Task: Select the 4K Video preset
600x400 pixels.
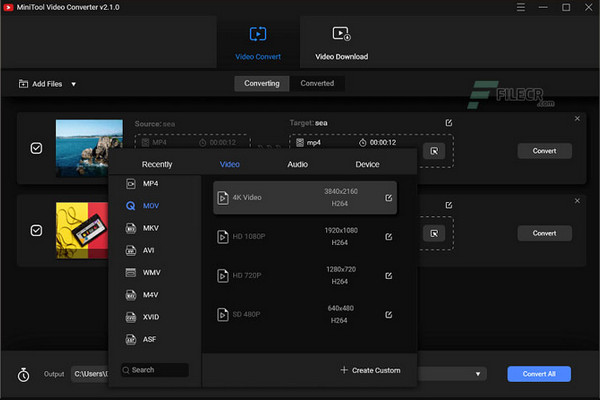Action: 305,198
